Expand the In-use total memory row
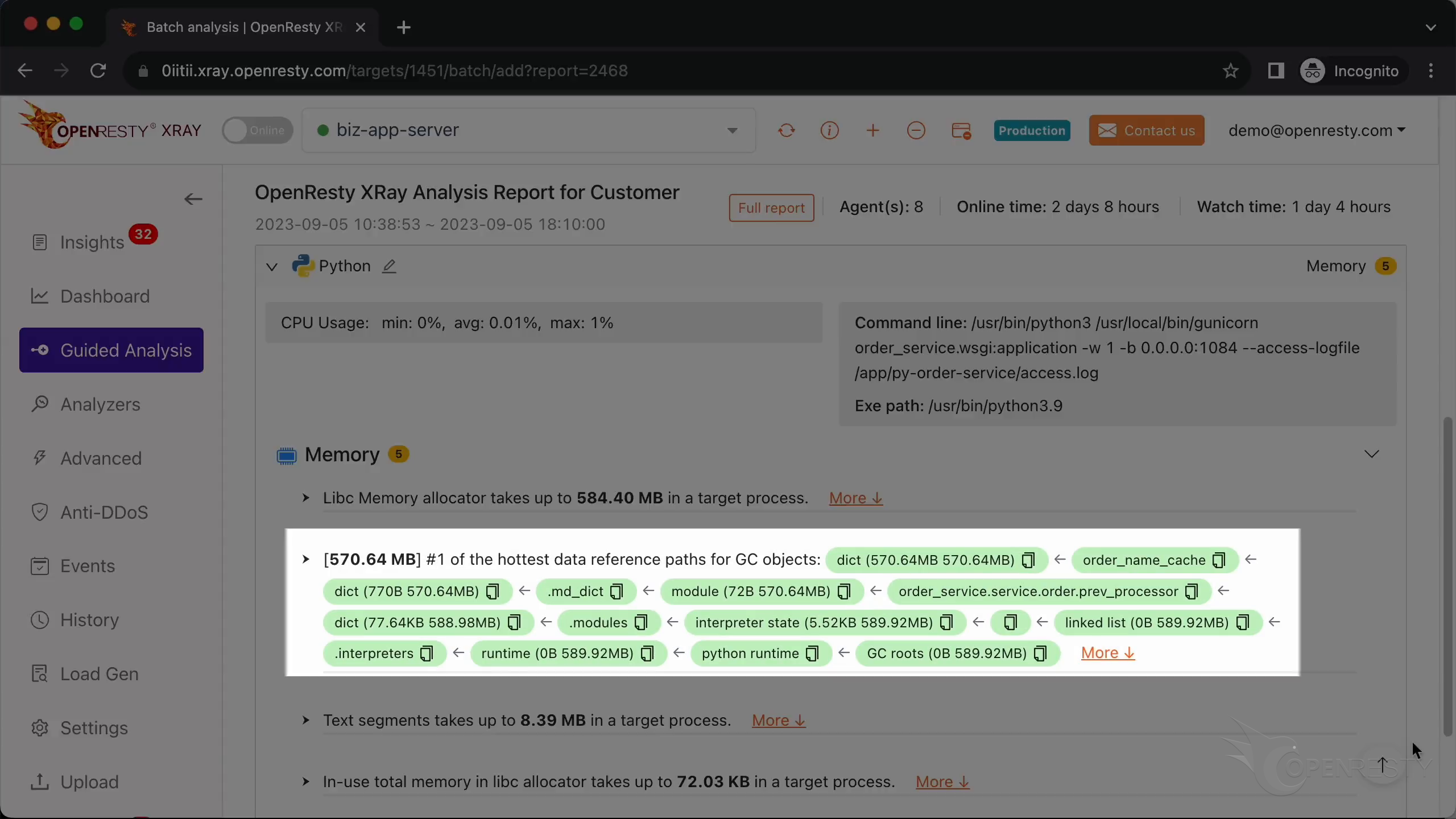 click(x=306, y=782)
